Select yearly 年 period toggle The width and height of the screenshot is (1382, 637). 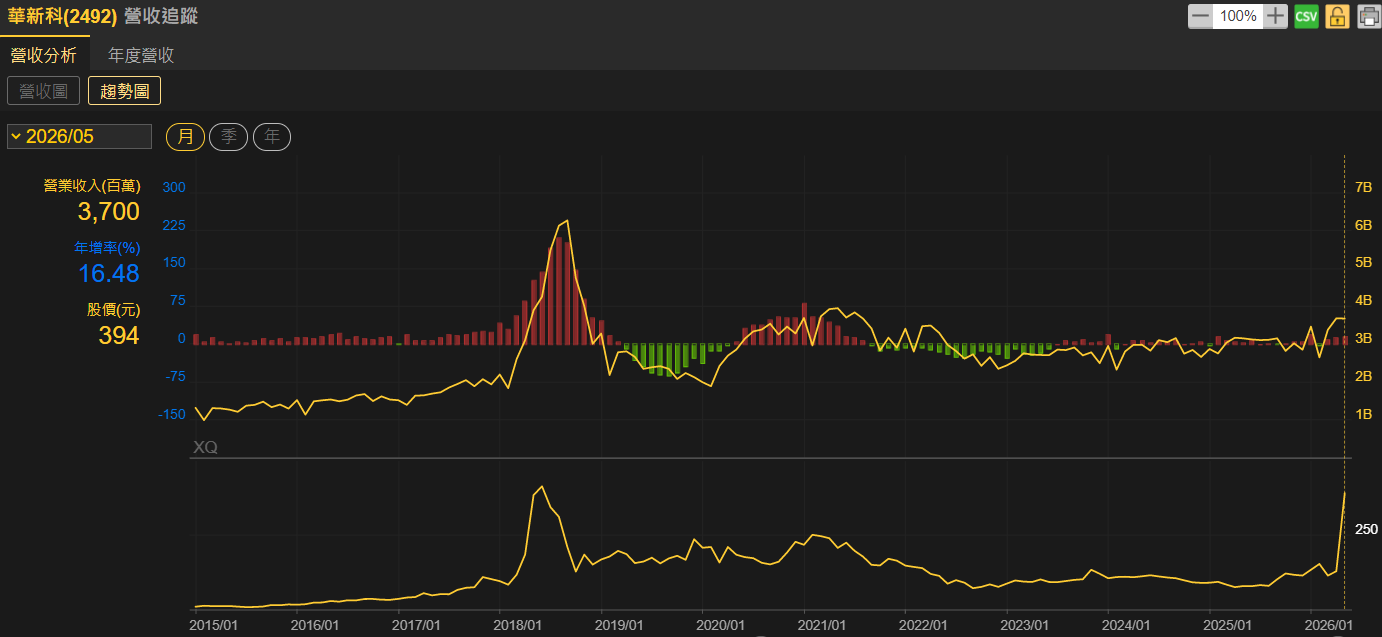[x=272, y=137]
